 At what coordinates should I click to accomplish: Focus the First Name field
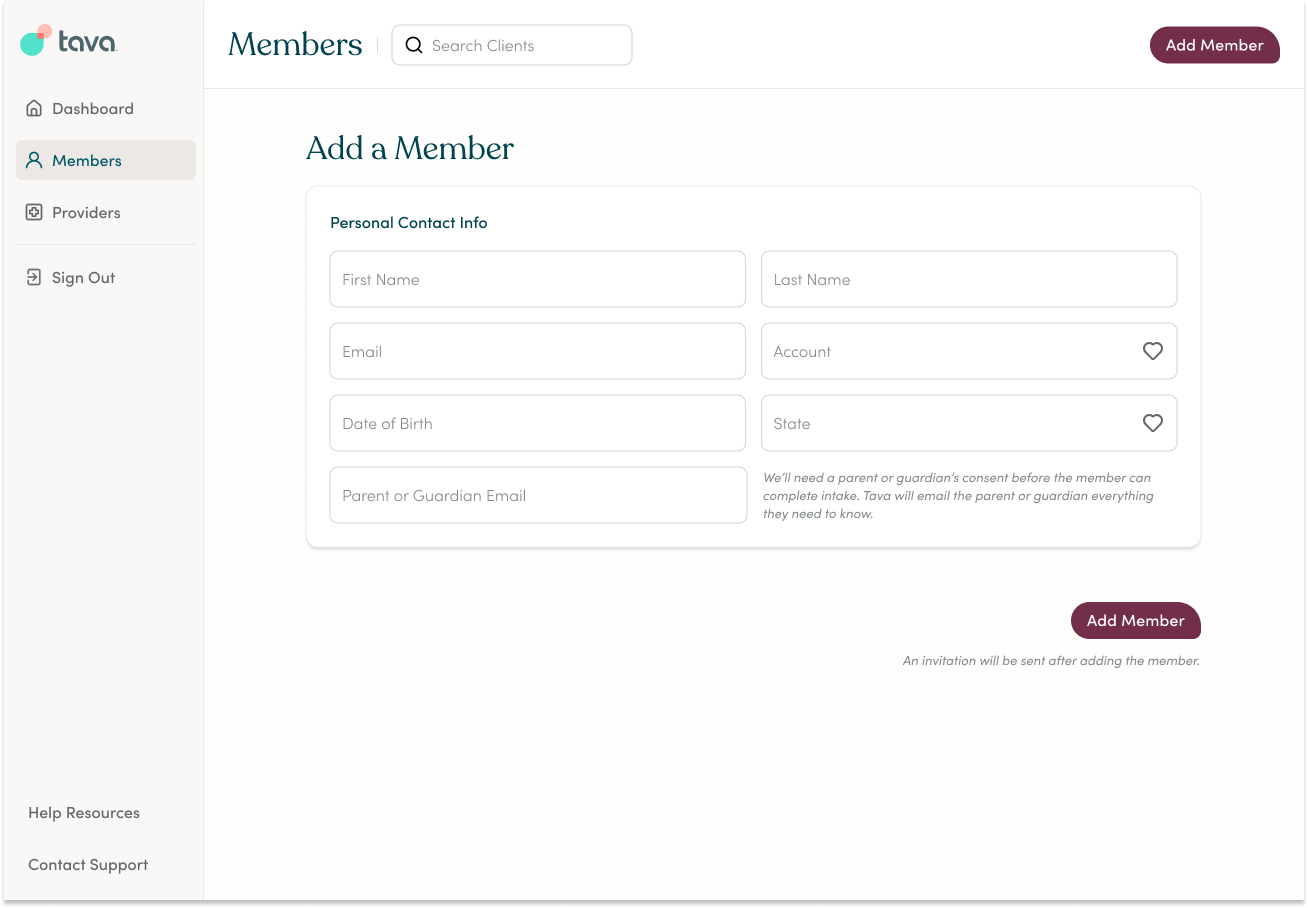point(538,279)
